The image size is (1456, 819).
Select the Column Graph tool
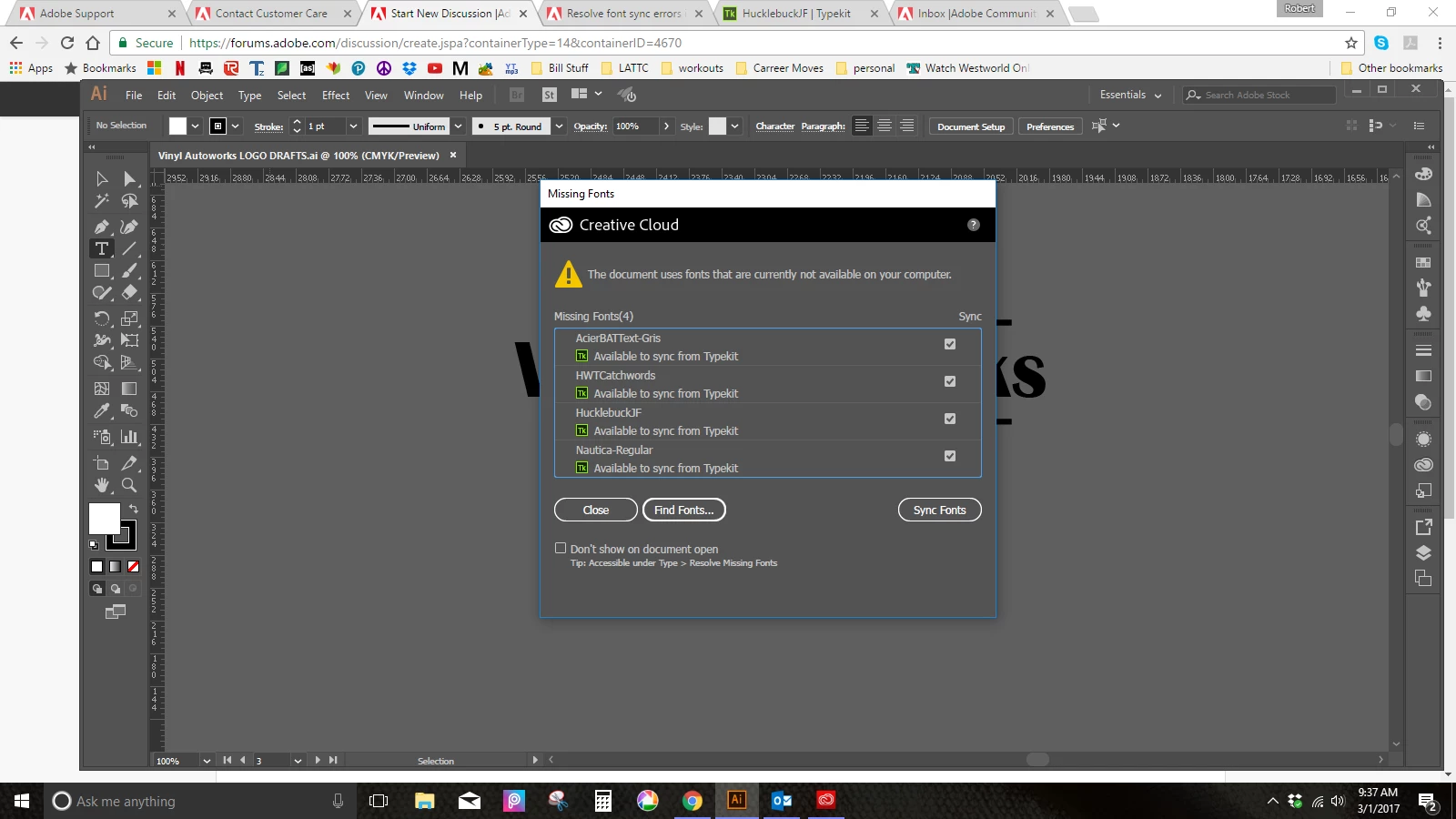pyautogui.click(x=130, y=437)
